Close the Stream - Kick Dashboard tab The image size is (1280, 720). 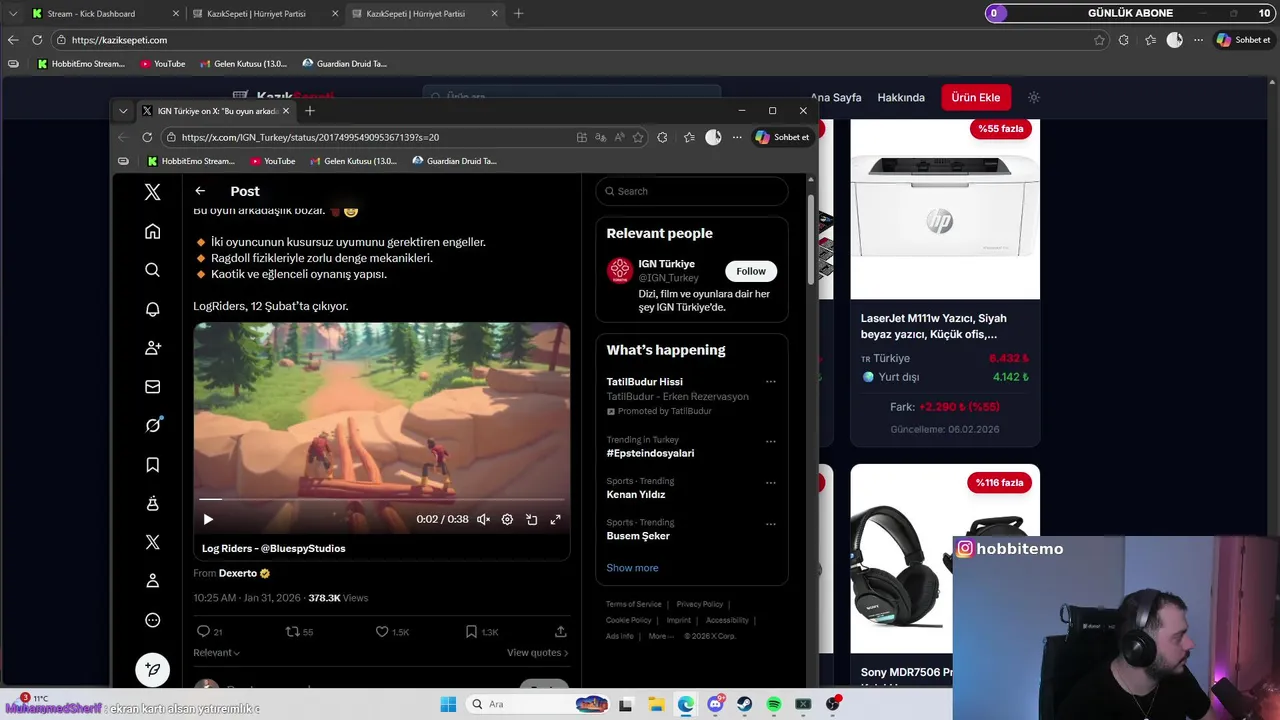tap(176, 14)
